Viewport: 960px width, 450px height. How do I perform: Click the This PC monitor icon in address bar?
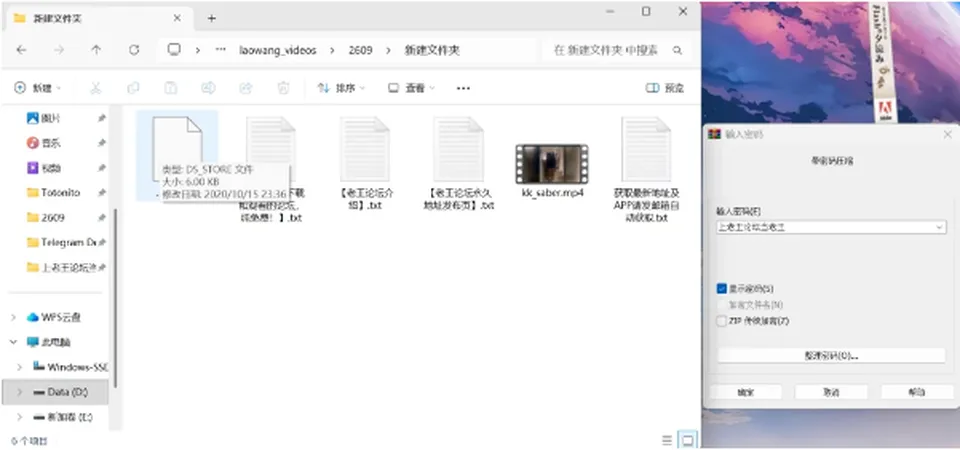pos(174,50)
